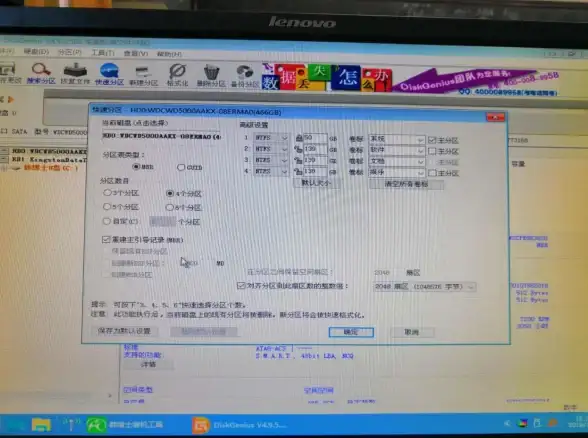The width and height of the screenshot is (588, 438).
Task: Click the network antenna icon on taskbar
Action: tap(71, 424)
